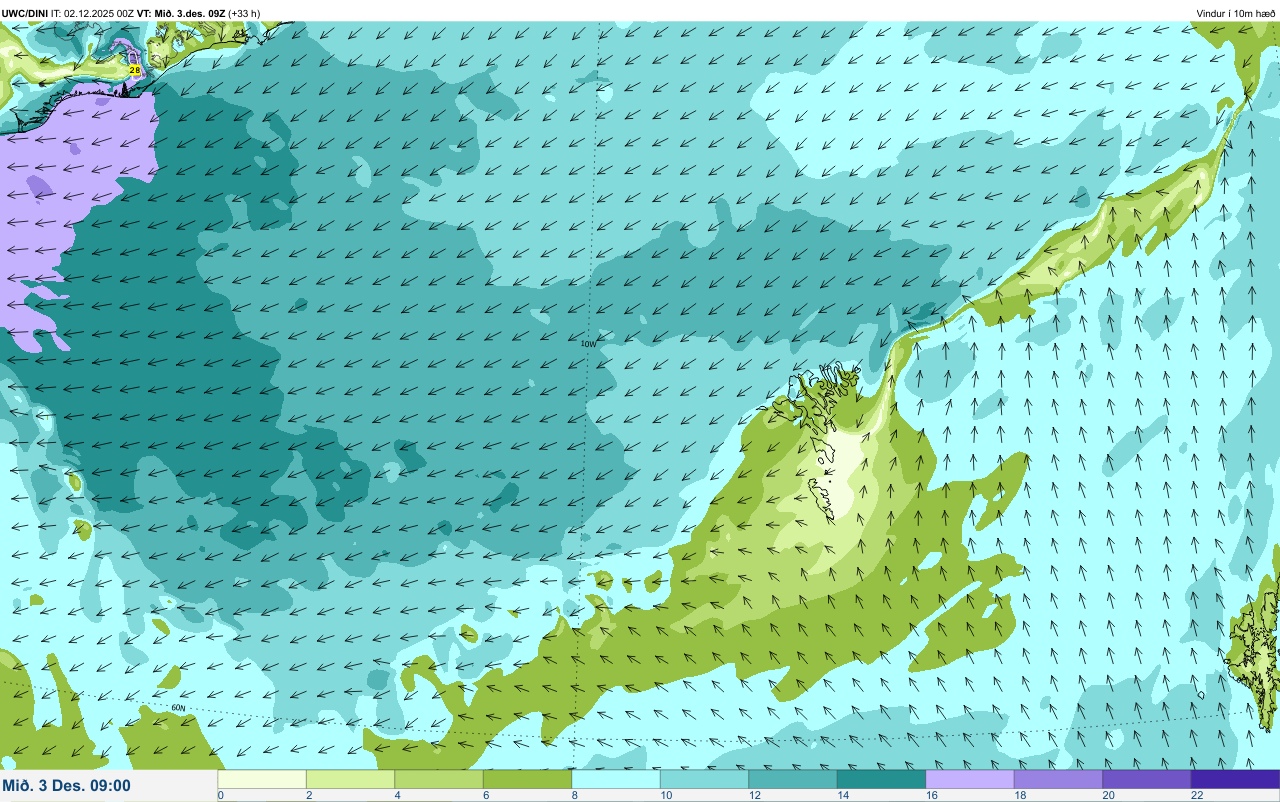
Task: Click the legend value 18
Action: click(x=1020, y=796)
